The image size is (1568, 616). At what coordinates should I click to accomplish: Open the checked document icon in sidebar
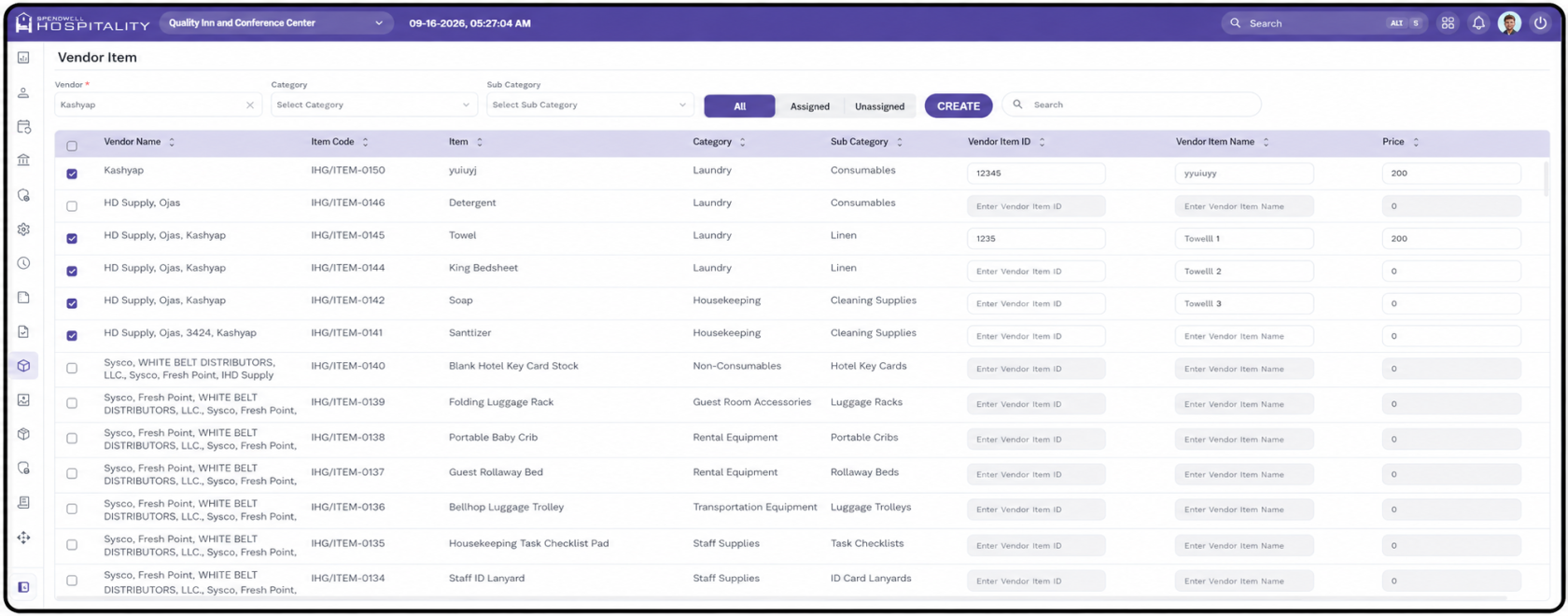pyautogui.click(x=23, y=331)
